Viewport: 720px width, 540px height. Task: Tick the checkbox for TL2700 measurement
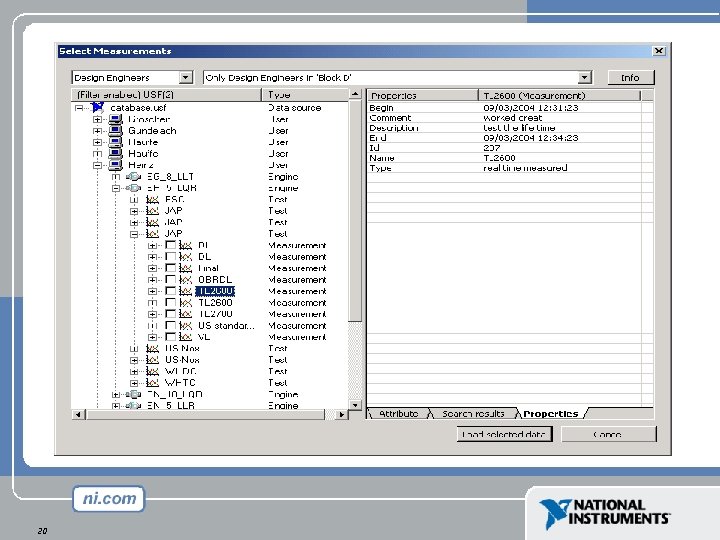170,314
